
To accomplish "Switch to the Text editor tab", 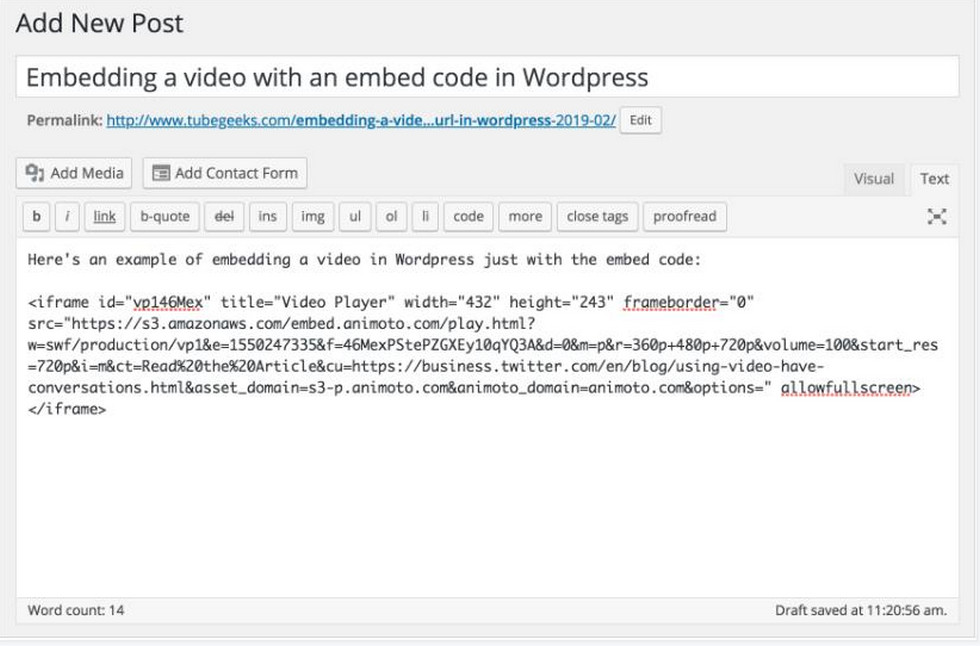I will (934, 179).
